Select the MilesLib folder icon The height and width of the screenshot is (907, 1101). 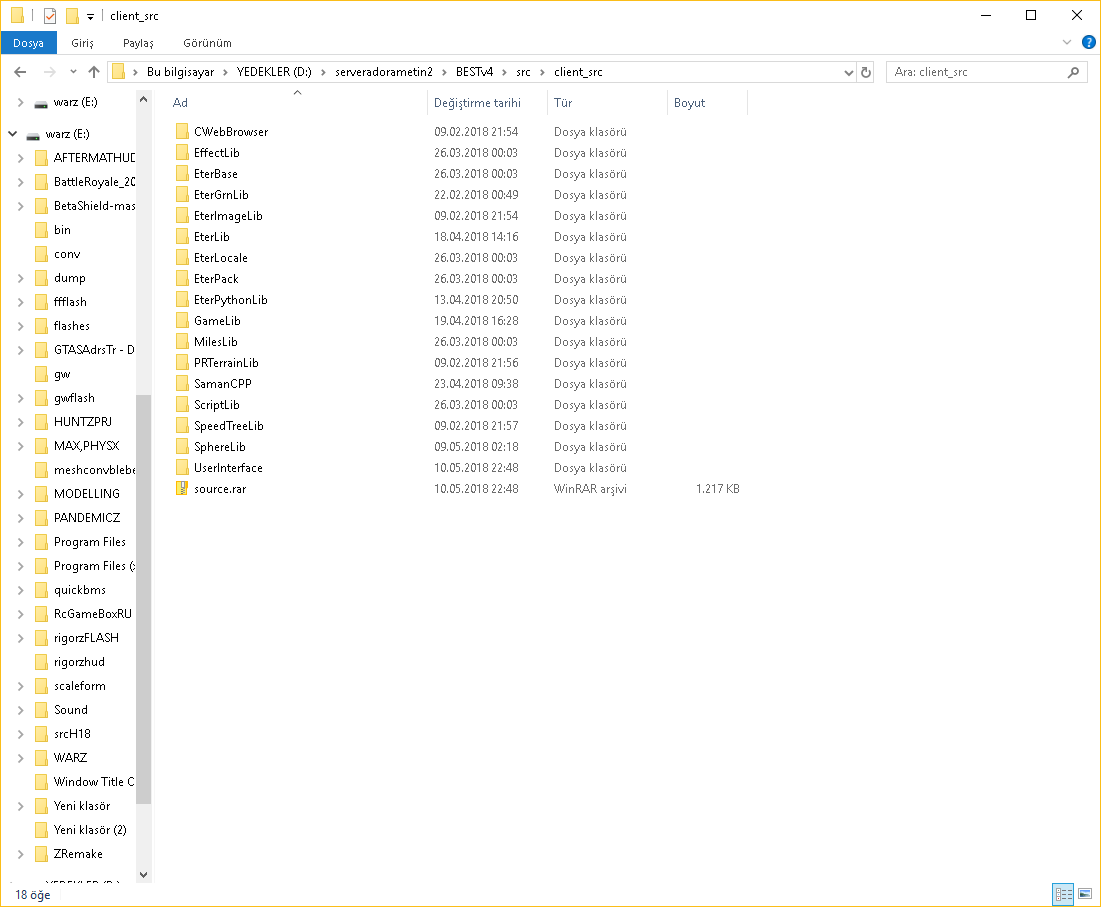pyautogui.click(x=182, y=342)
